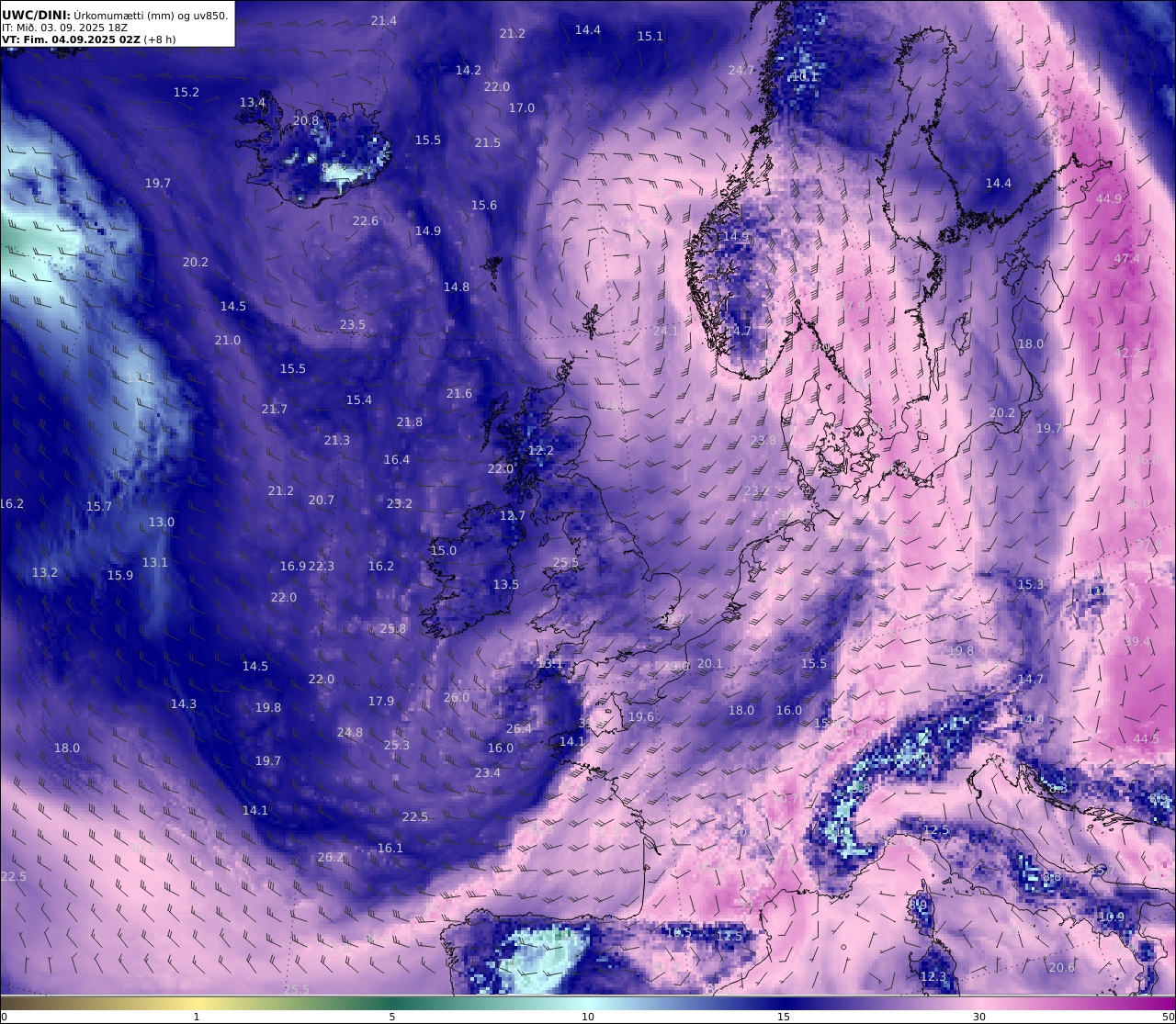
Task: Click the 17.9 value label
Action: [x=381, y=701]
